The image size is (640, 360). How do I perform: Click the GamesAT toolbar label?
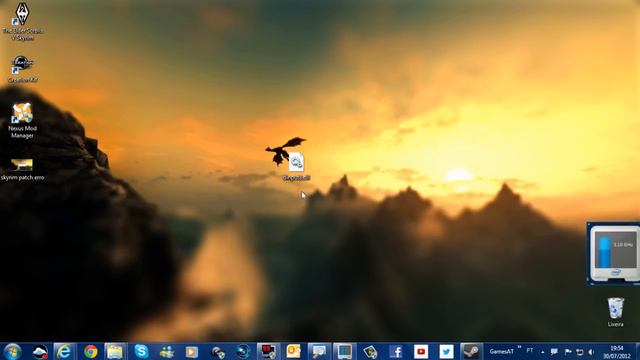501,351
